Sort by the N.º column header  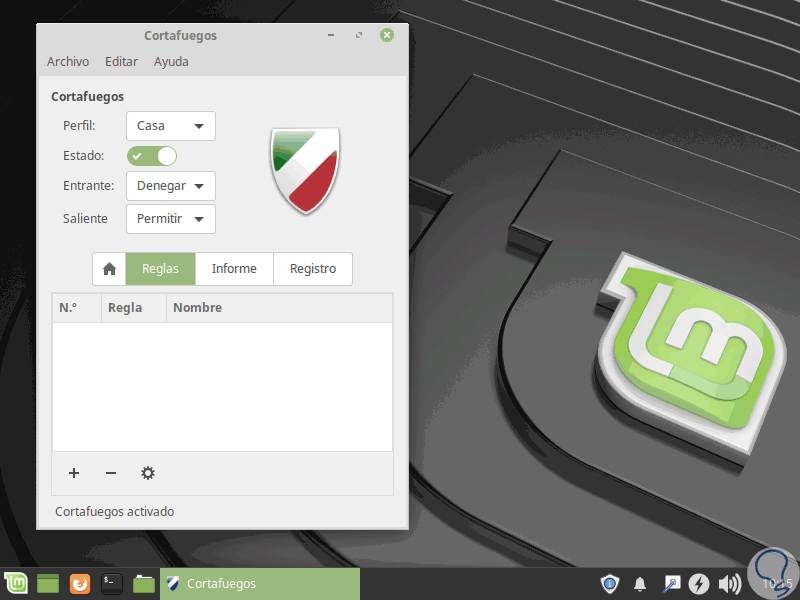(77, 308)
